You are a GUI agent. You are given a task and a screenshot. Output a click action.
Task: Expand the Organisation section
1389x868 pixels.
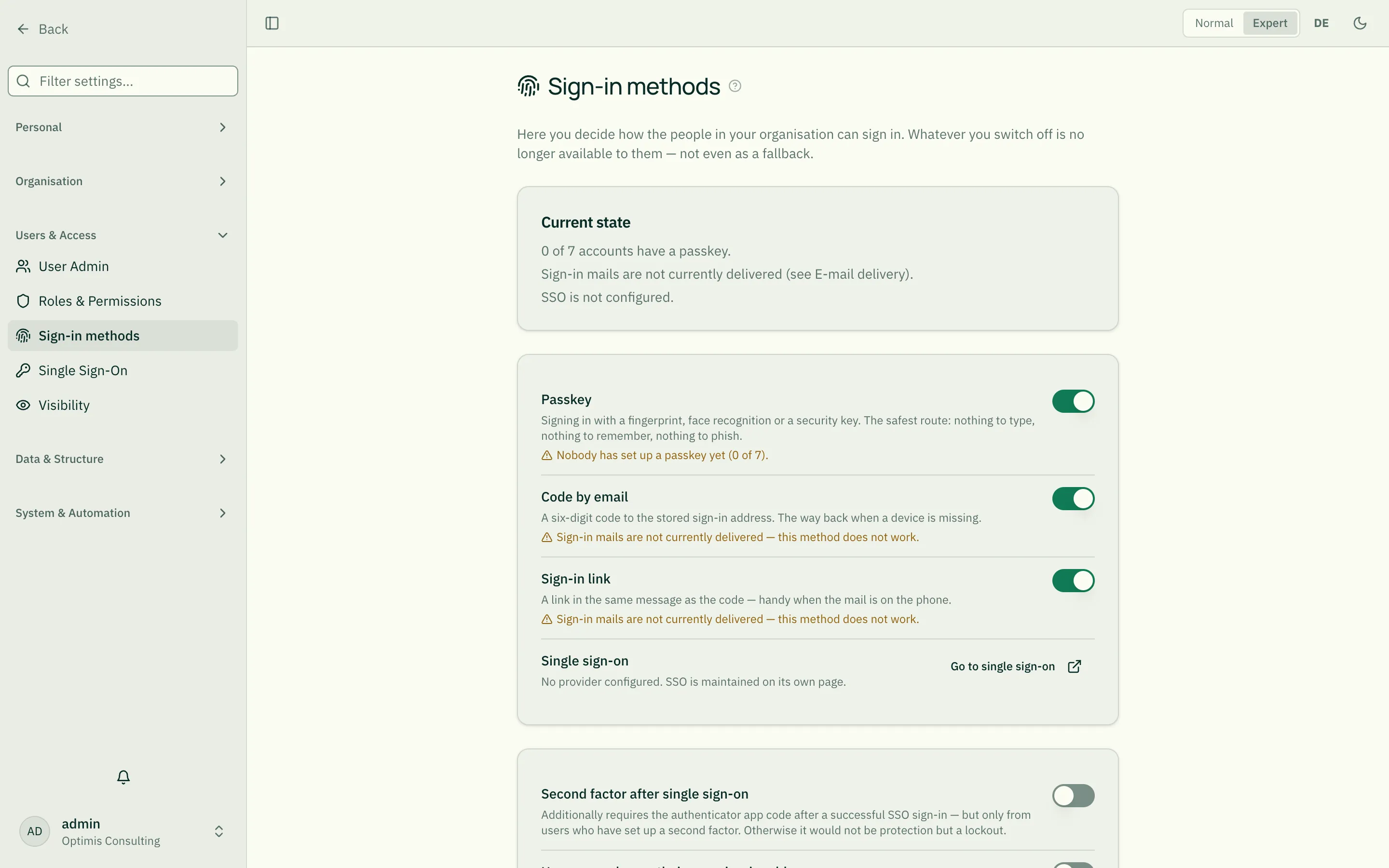point(123,181)
